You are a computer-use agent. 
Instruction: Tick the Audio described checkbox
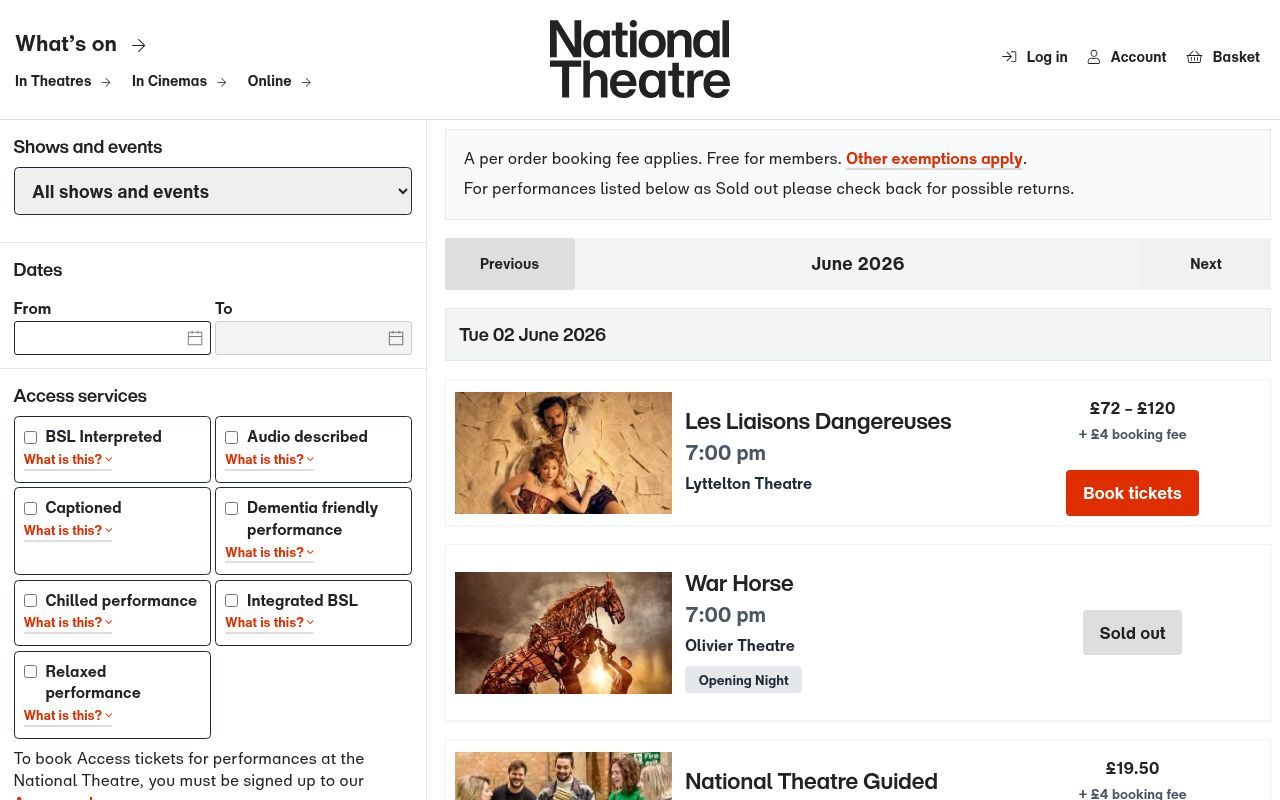point(231,437)
